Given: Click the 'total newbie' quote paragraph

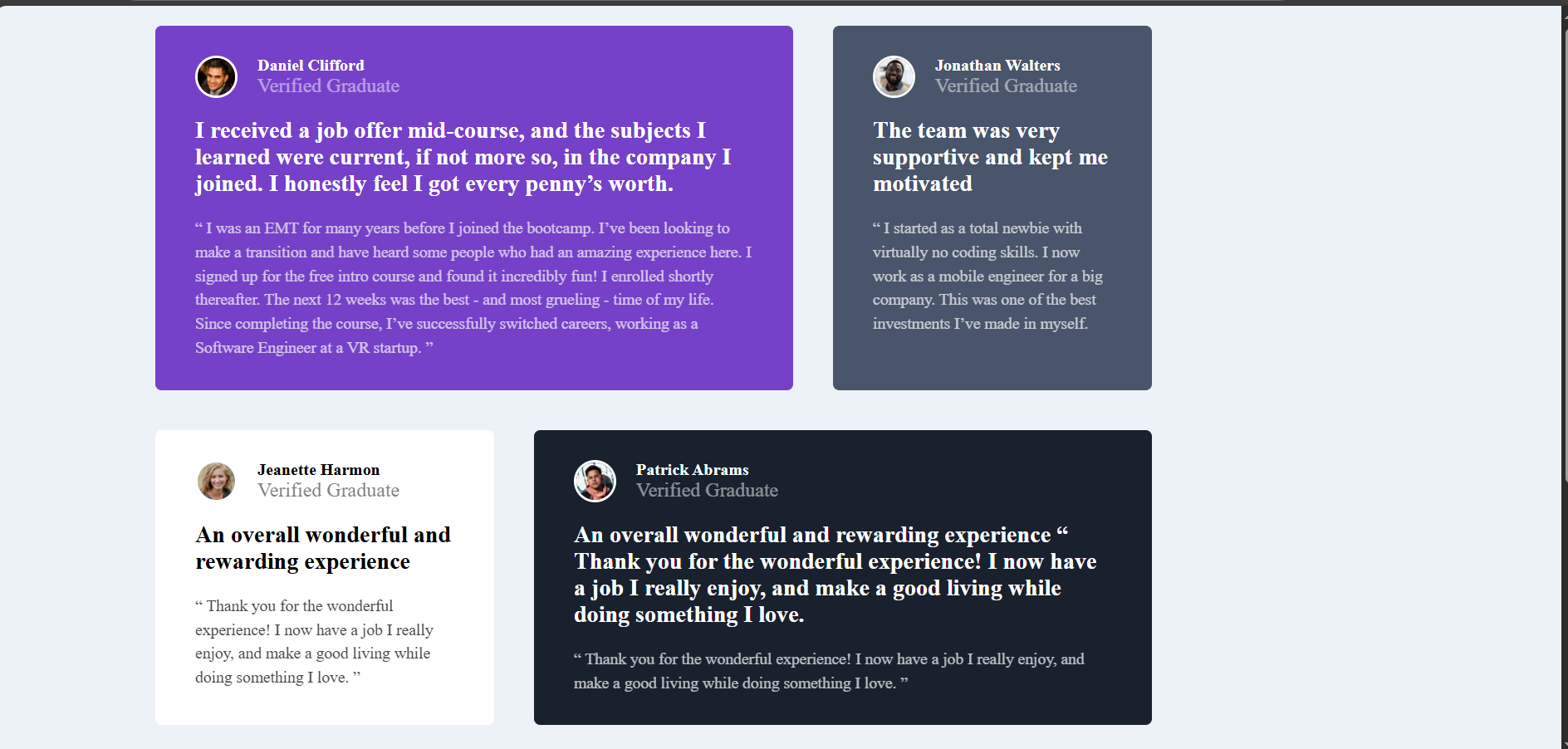Looking at the screenshot, I should pyautogui.click(x=988, y=276).
